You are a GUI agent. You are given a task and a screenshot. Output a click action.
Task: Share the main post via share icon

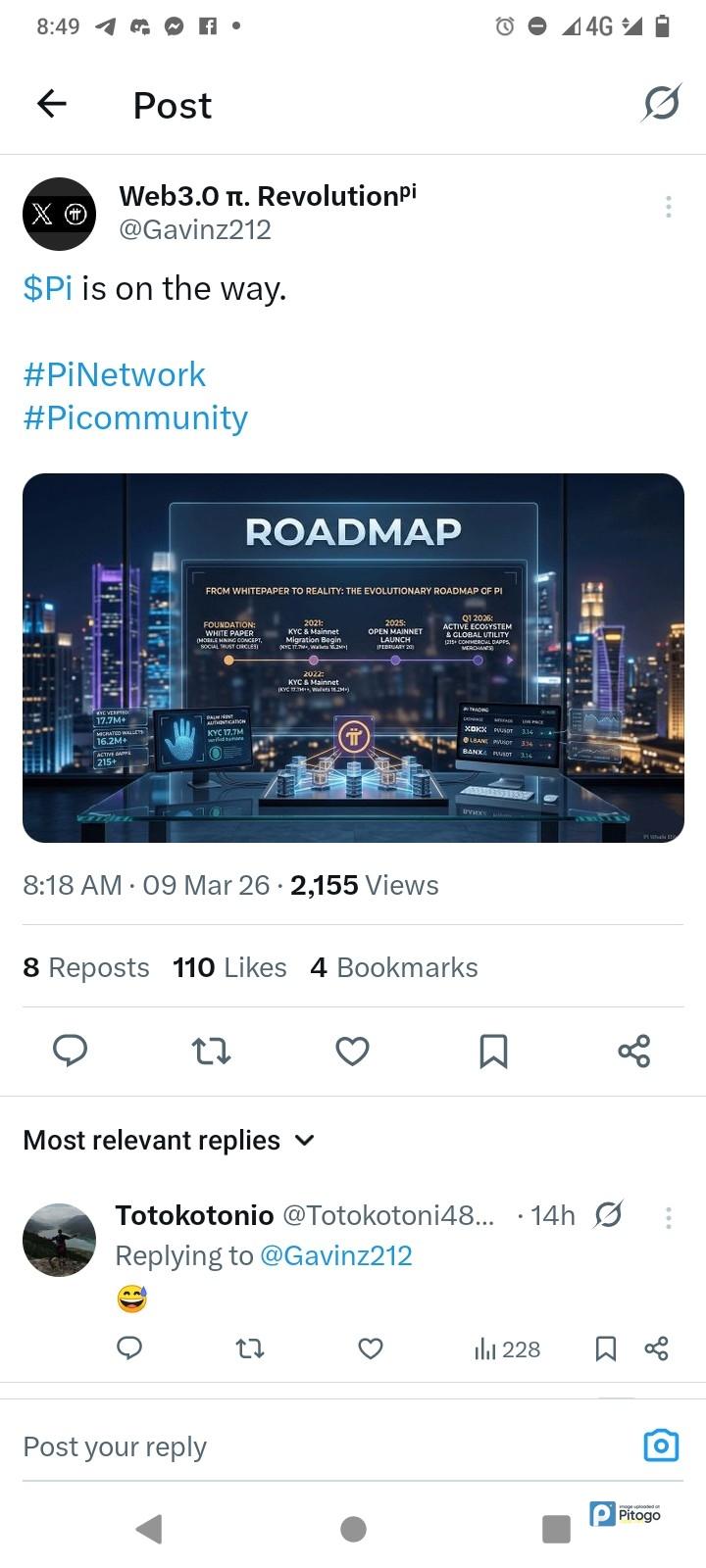pyautogui.click(x=634, y=1051)
